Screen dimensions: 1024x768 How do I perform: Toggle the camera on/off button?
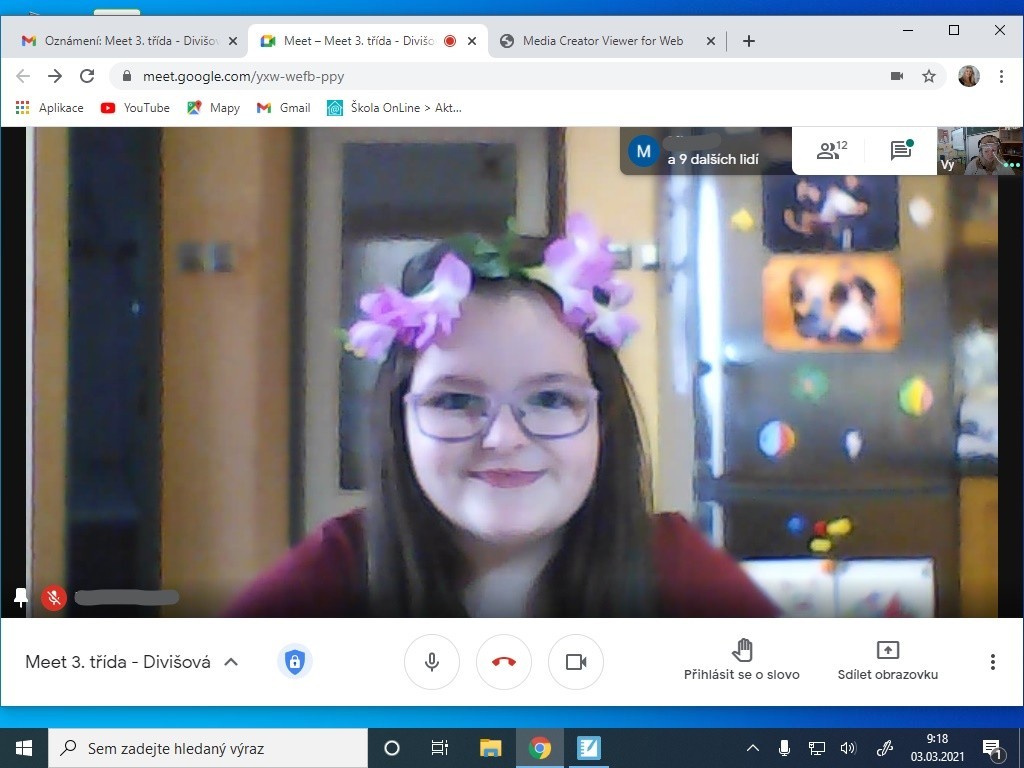(576, 662)
